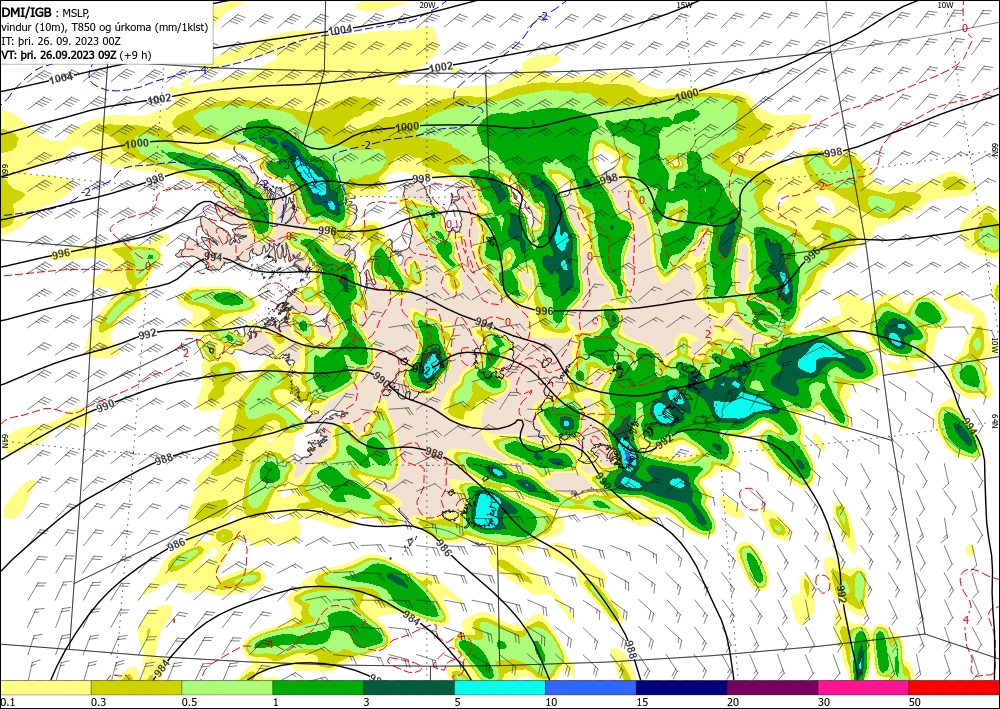
Task: Click the 'vindur (10m), T850 og úrkoma' line
Action: [104, 27]
